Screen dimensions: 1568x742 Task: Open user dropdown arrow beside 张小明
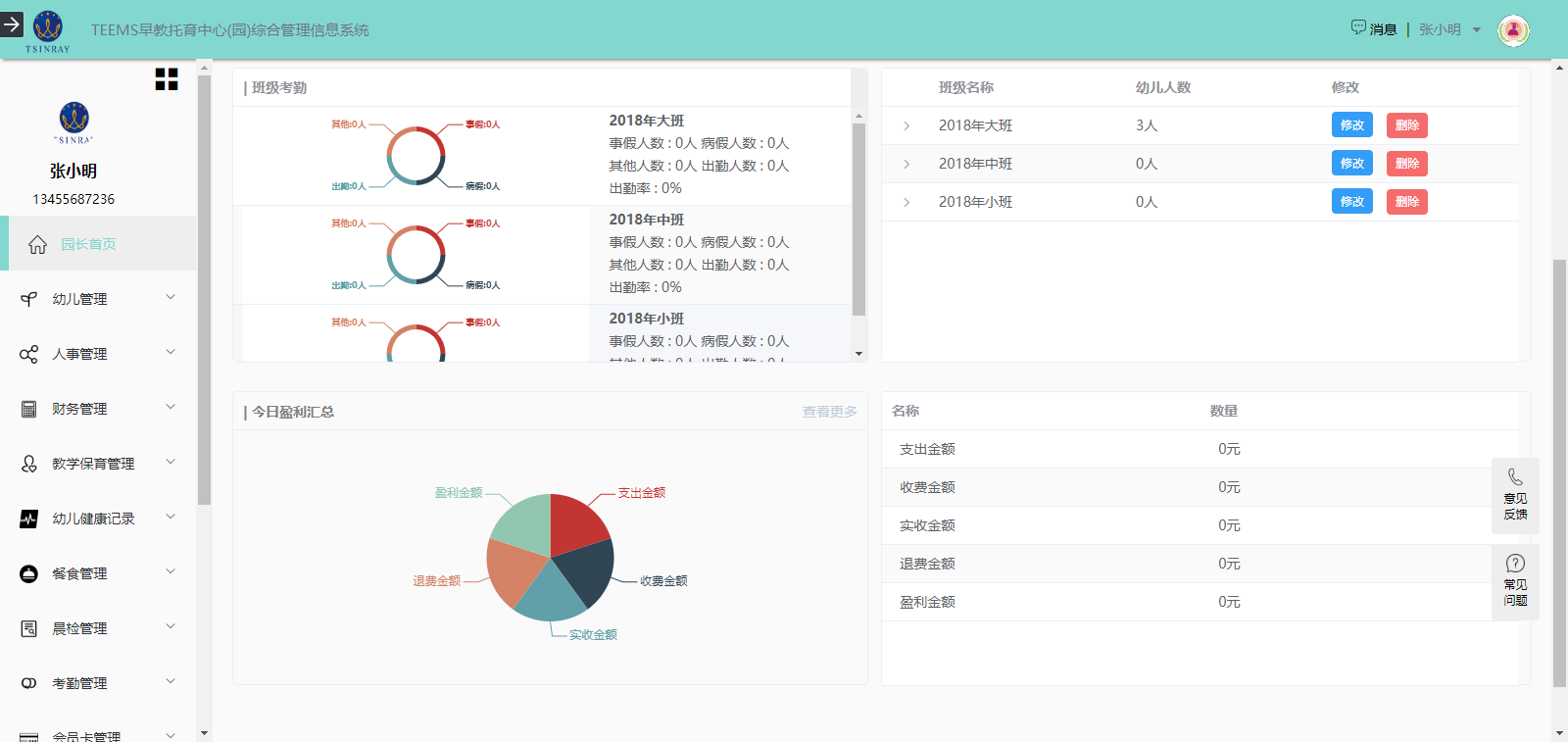tap(1477, 30)
